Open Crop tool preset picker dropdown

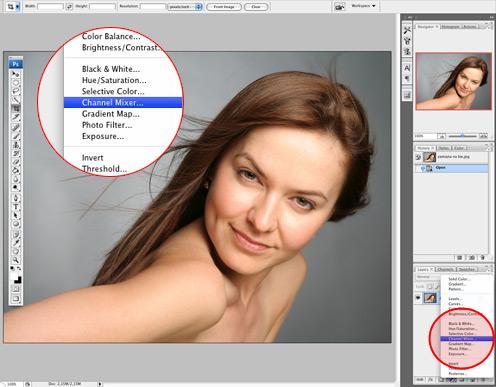pyautogui.click(x=18, y=6)
